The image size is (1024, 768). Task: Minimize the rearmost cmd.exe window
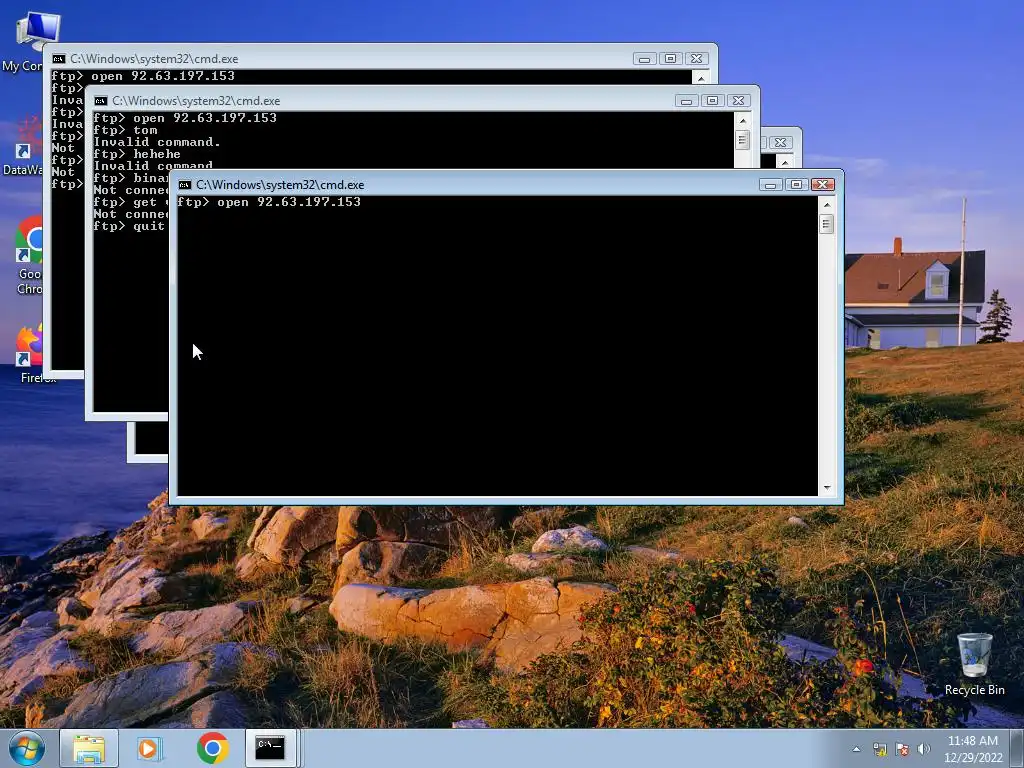pos(644,59)
